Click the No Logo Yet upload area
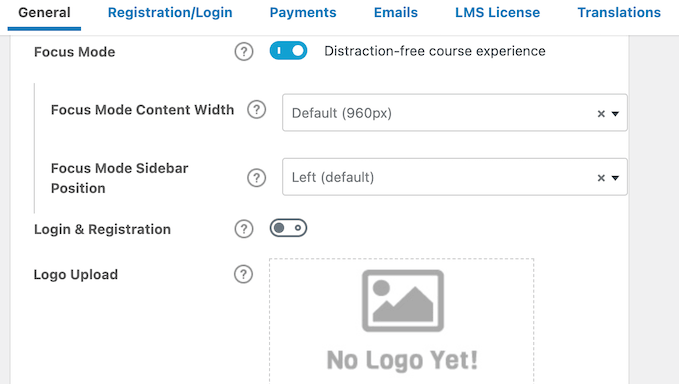680x384 pixels. [x=402, y=321]
